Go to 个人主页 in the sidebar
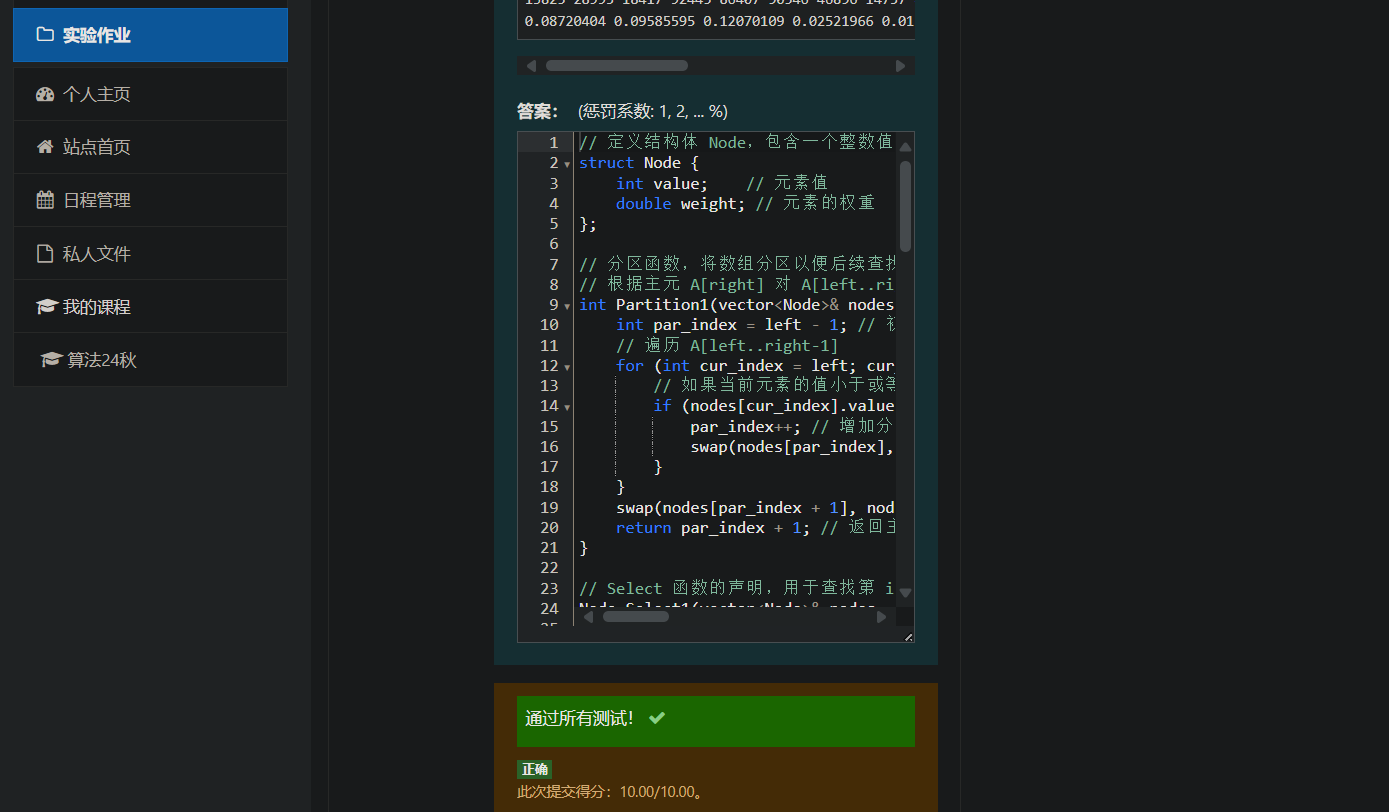This screenshot has width=1389, height=812. click(150, 94)
